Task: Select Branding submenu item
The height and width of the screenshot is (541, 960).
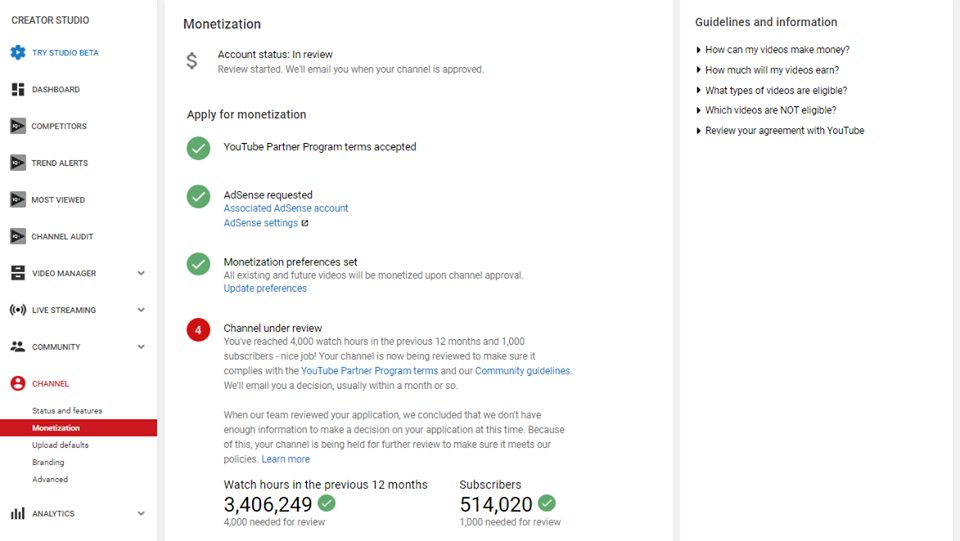Action: (48, 462)
